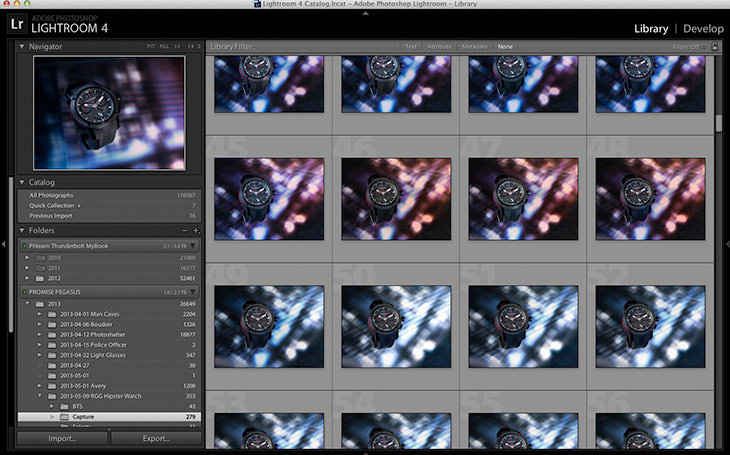Click green status light of Phlearn Thunderbolt MyBook
This screenshot has width=730, height=455.
(x=24, y=246)
